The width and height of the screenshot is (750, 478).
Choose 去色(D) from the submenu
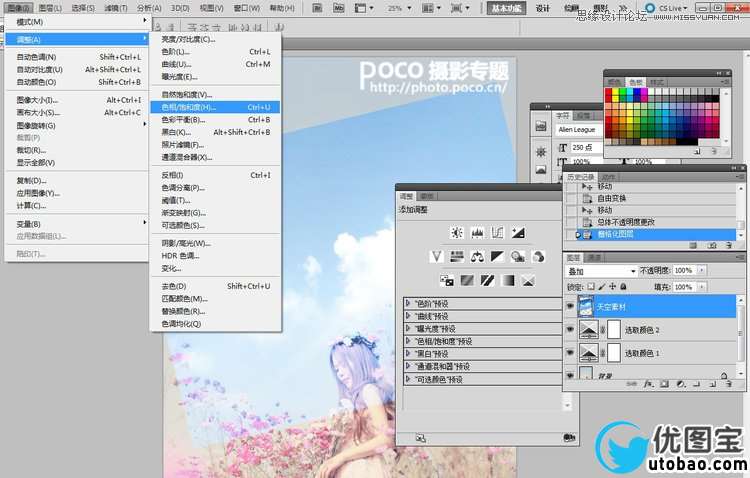pyautogui.click(x=215, y=286)
